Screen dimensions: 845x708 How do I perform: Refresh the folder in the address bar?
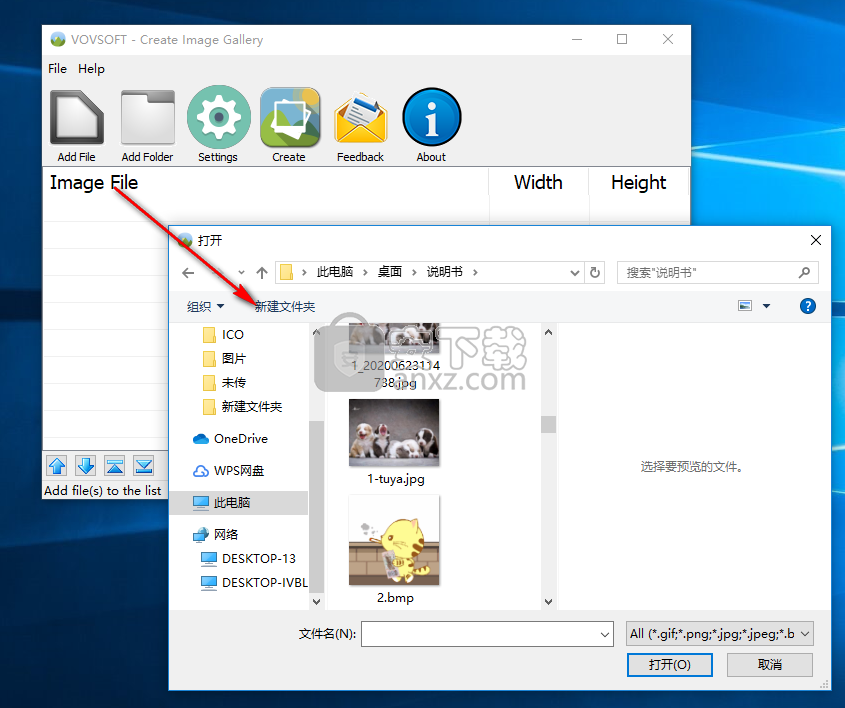(x=596, y=272)
